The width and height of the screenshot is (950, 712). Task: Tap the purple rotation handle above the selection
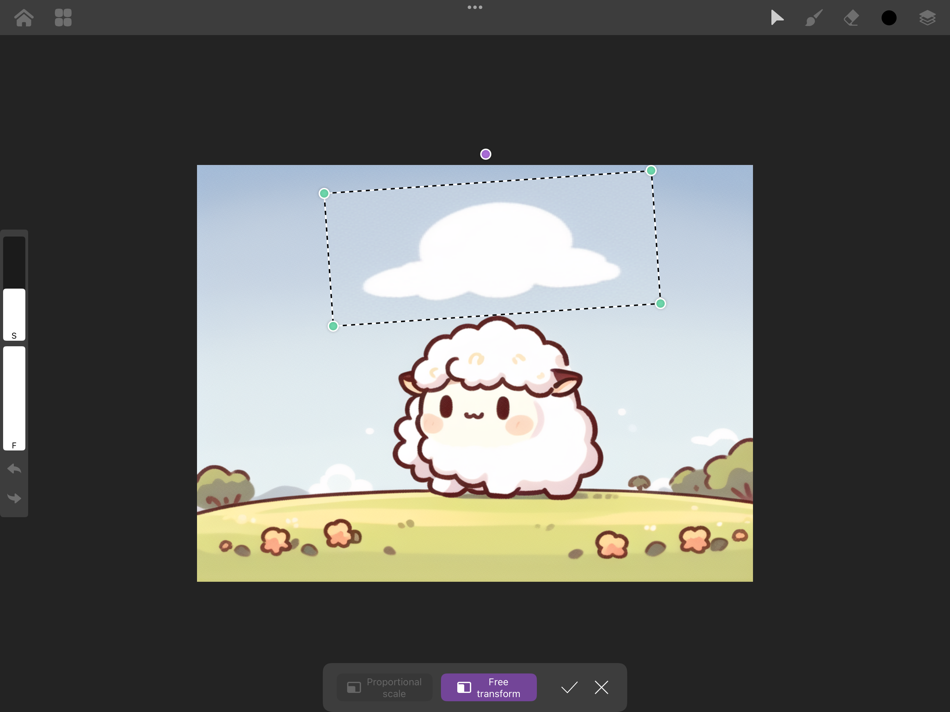pos(485,154)
